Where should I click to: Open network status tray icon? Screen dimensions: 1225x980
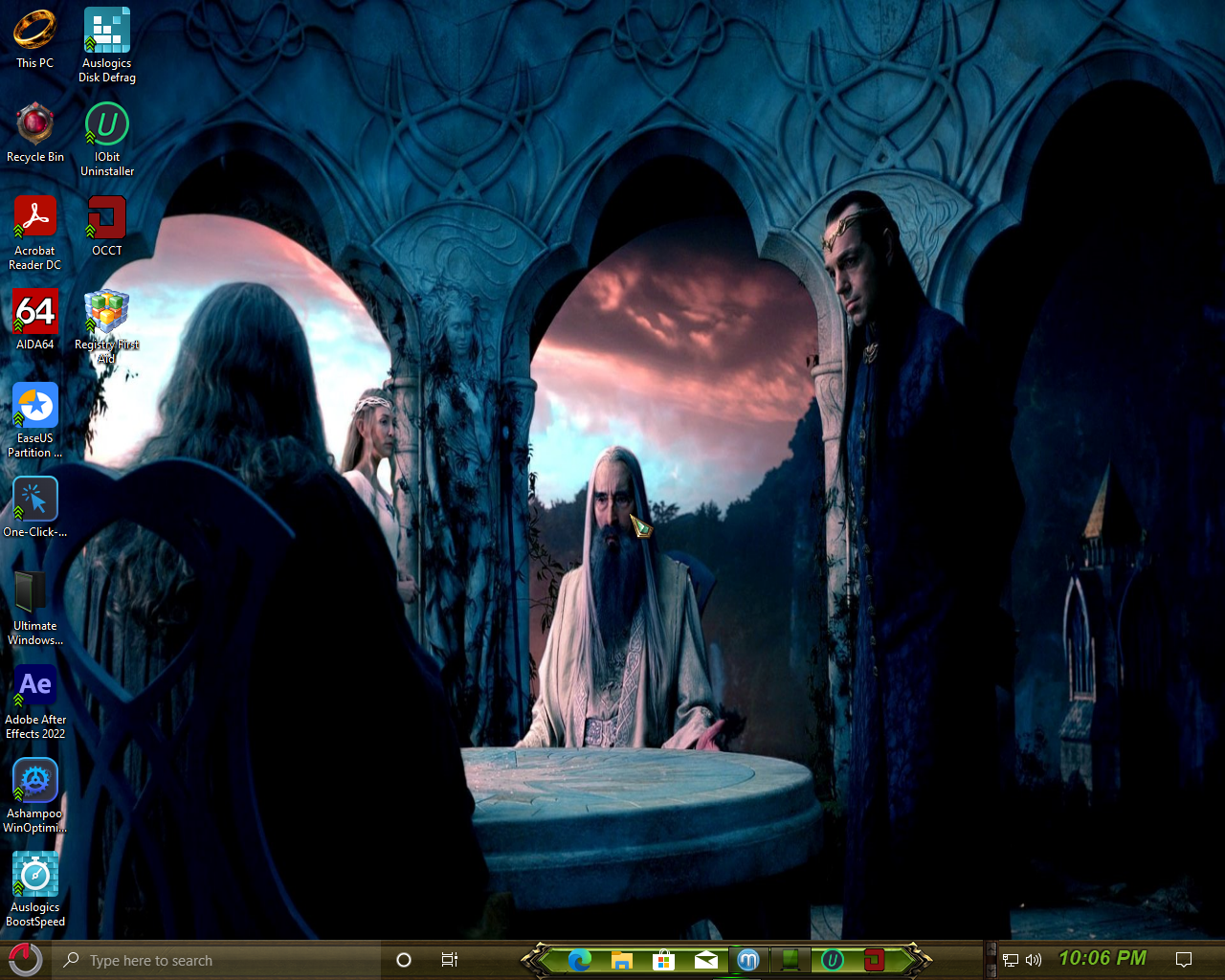pyautogui.click(x=1011, y=960)
